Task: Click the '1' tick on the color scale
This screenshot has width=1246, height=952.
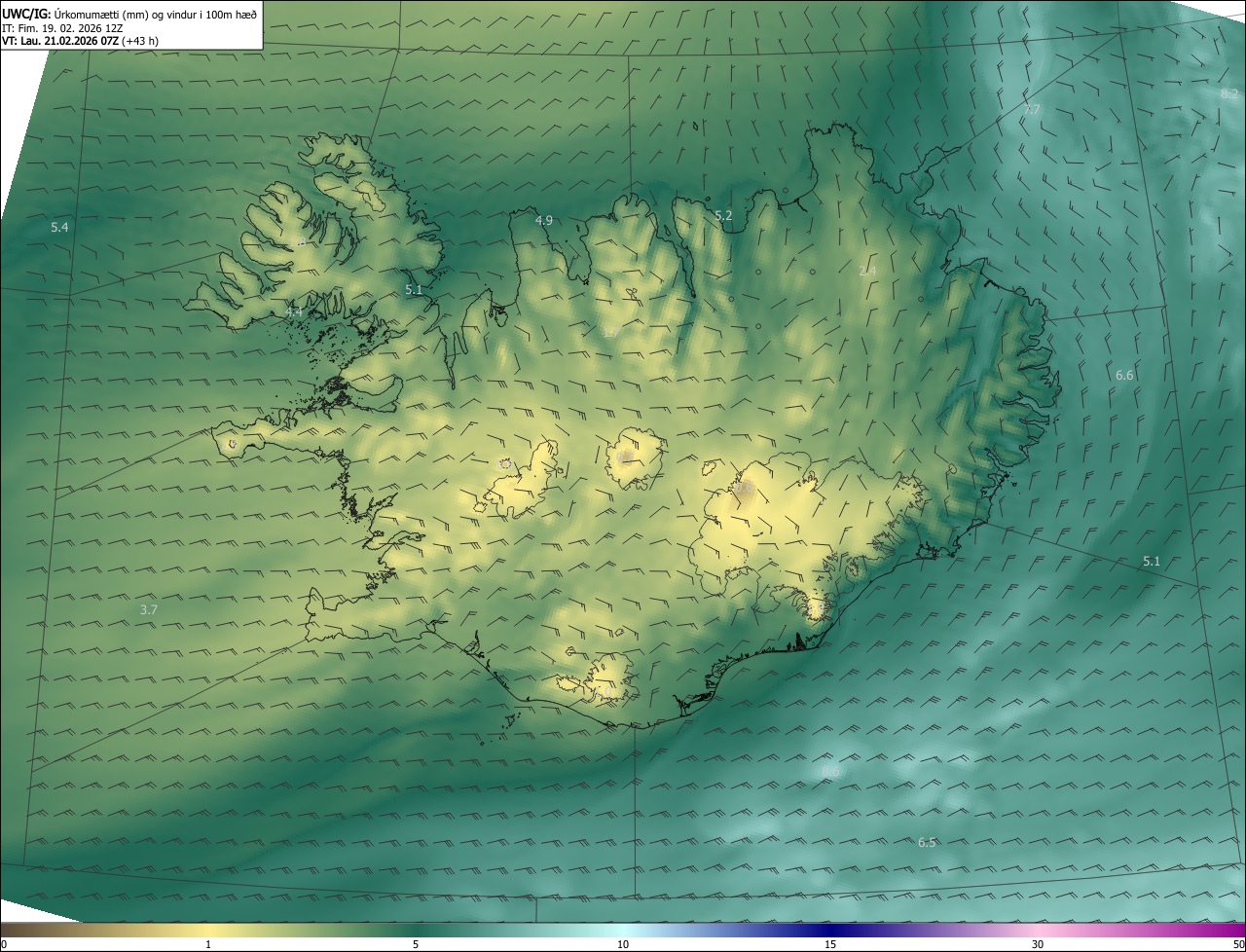Action: coord(208,945)
